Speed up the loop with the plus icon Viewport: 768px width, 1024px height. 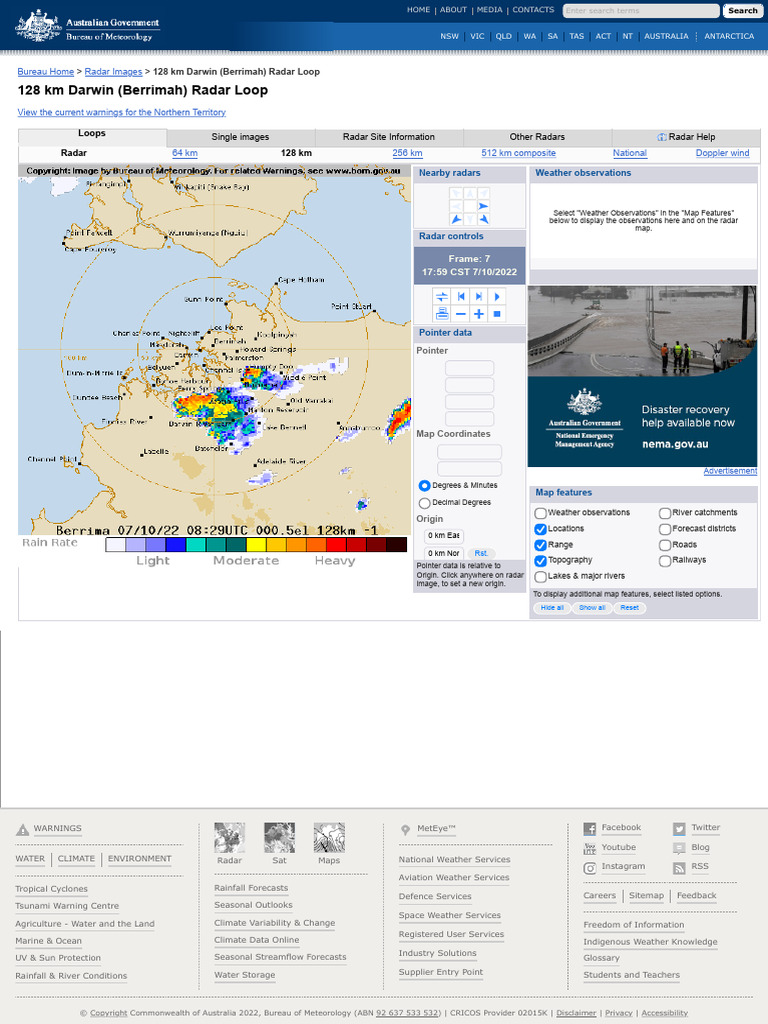[479, 314]
